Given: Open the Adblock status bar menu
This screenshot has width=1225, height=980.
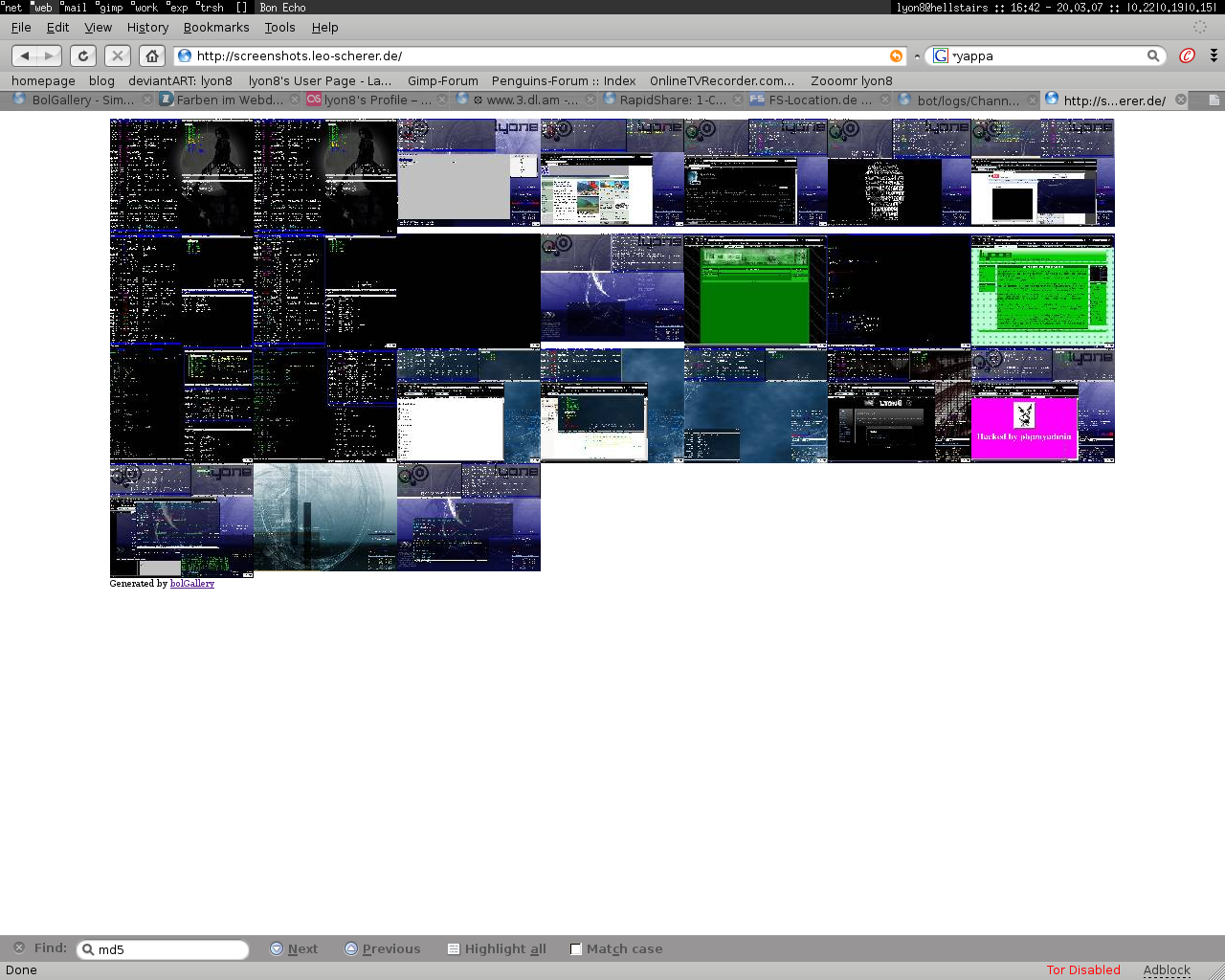Looking at the screenshot, I should point(1166,969).
